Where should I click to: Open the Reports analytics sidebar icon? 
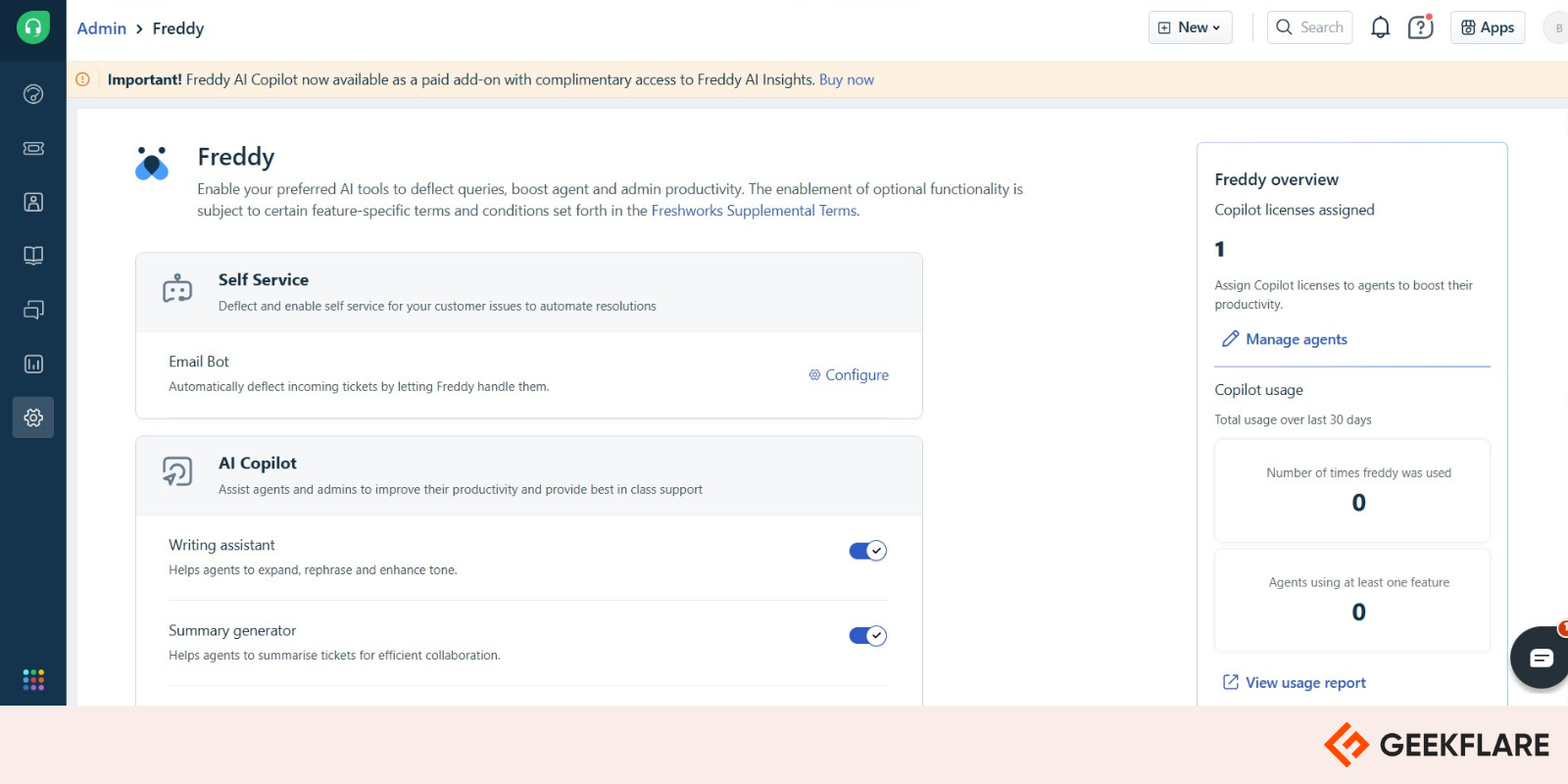pos(33,364)
